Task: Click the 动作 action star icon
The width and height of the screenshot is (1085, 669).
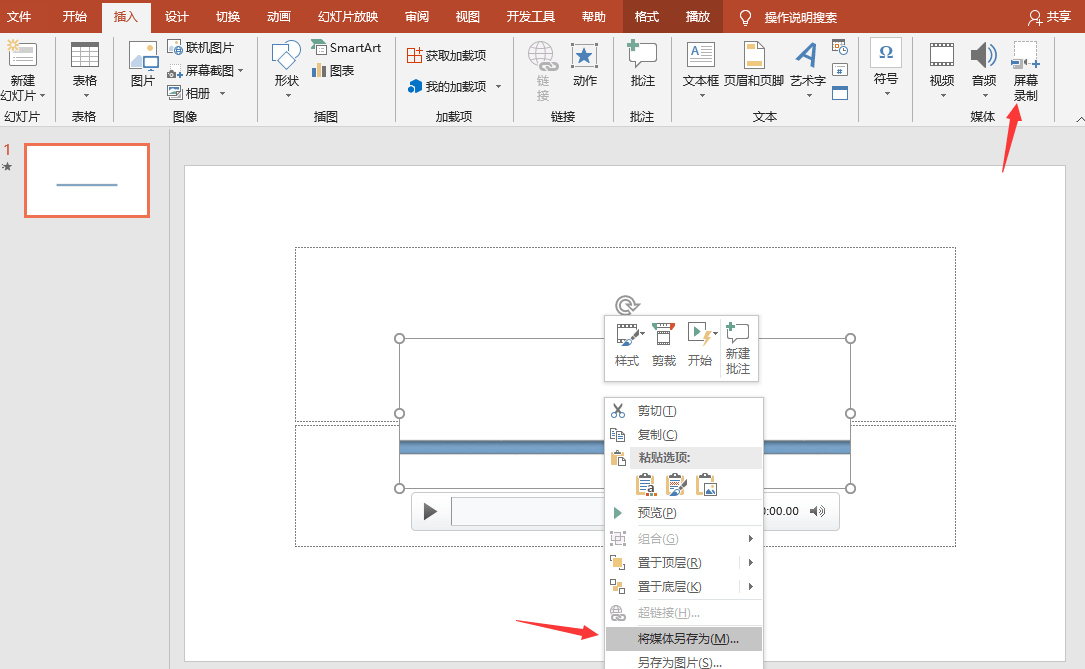Action: (x=585, y=55)
